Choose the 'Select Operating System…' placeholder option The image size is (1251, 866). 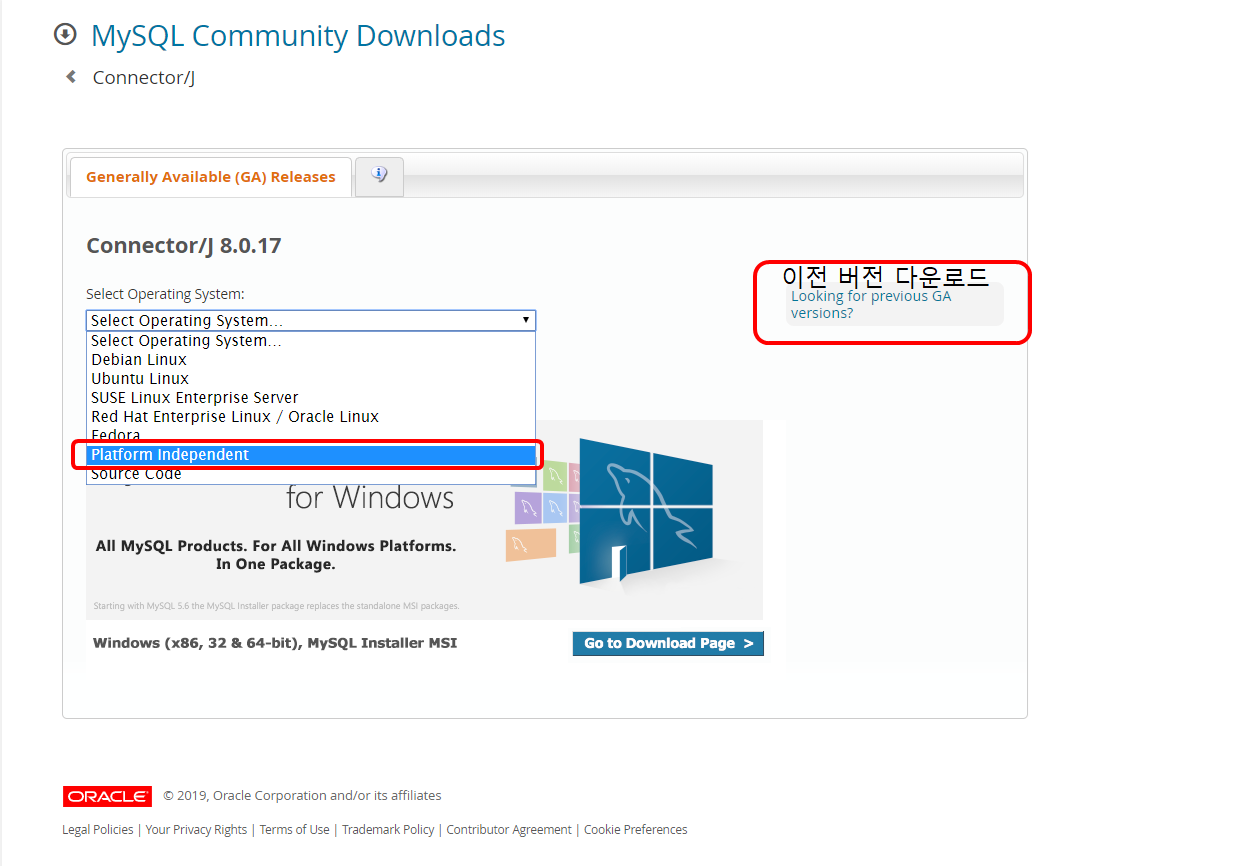click(311, 341)
